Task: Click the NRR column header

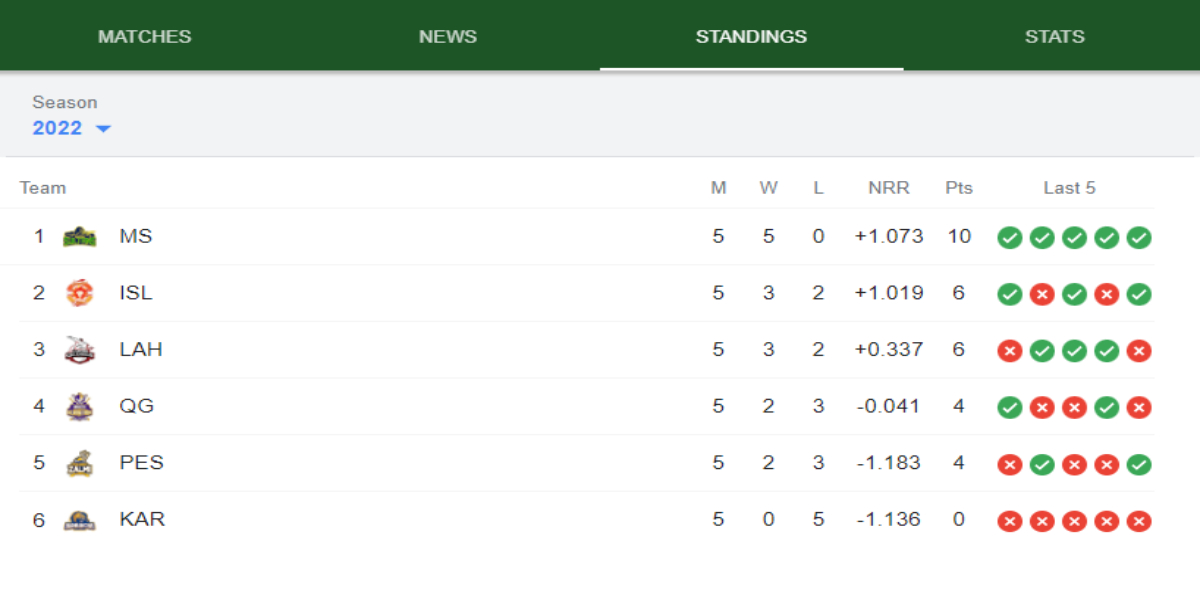Action: point(888,188)
